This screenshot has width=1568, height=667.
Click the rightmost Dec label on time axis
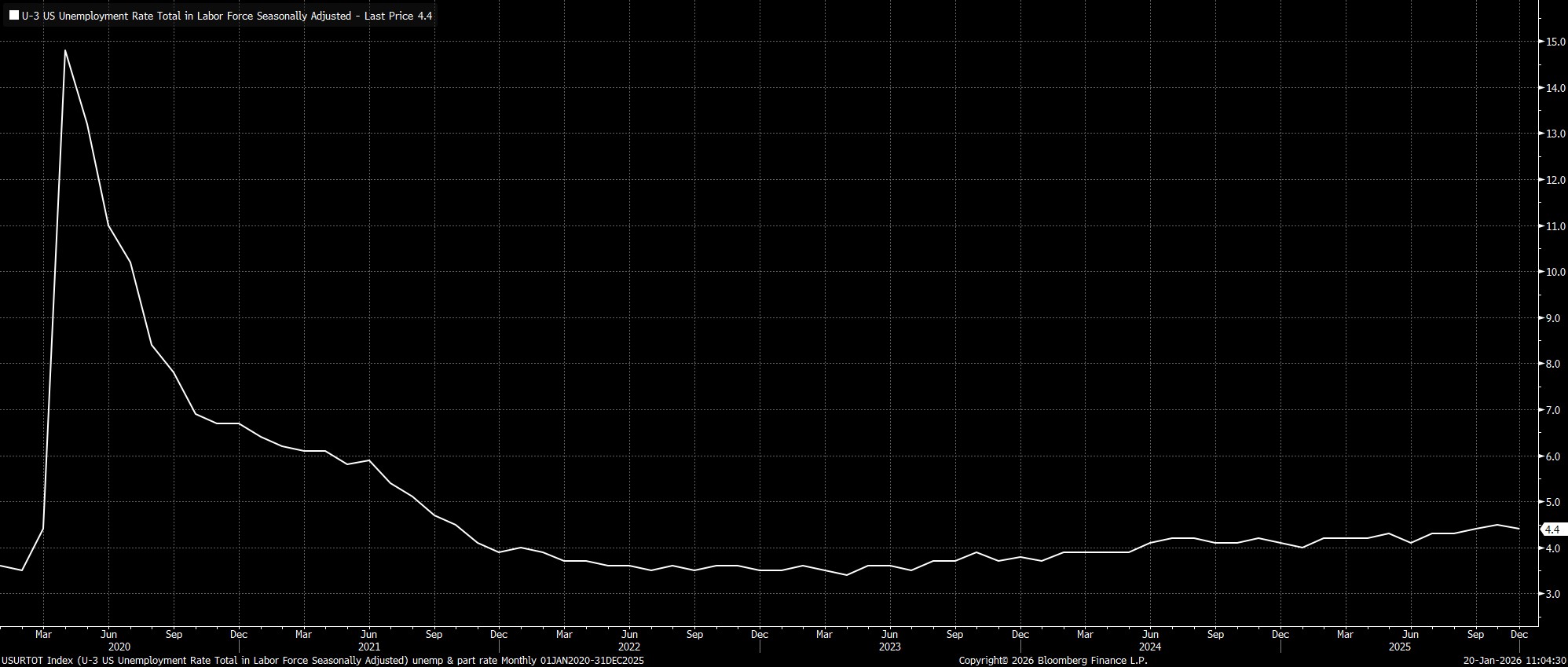click(x=1519, y=634)
